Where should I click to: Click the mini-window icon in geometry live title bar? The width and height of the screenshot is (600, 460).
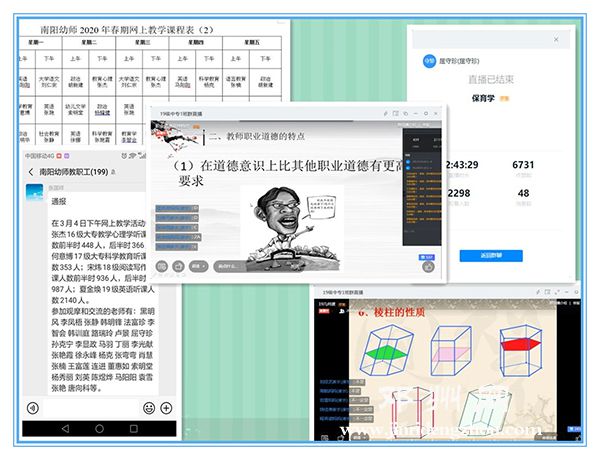point(548,292)
